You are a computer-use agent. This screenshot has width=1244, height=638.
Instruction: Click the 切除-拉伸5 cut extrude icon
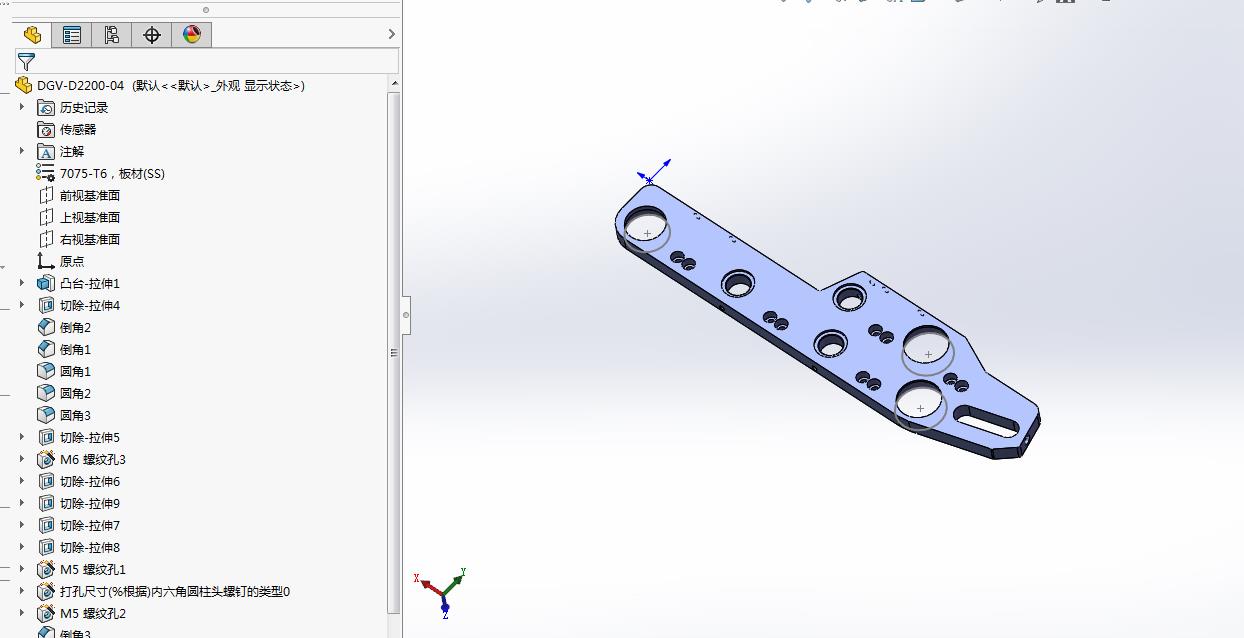point(46,437)
